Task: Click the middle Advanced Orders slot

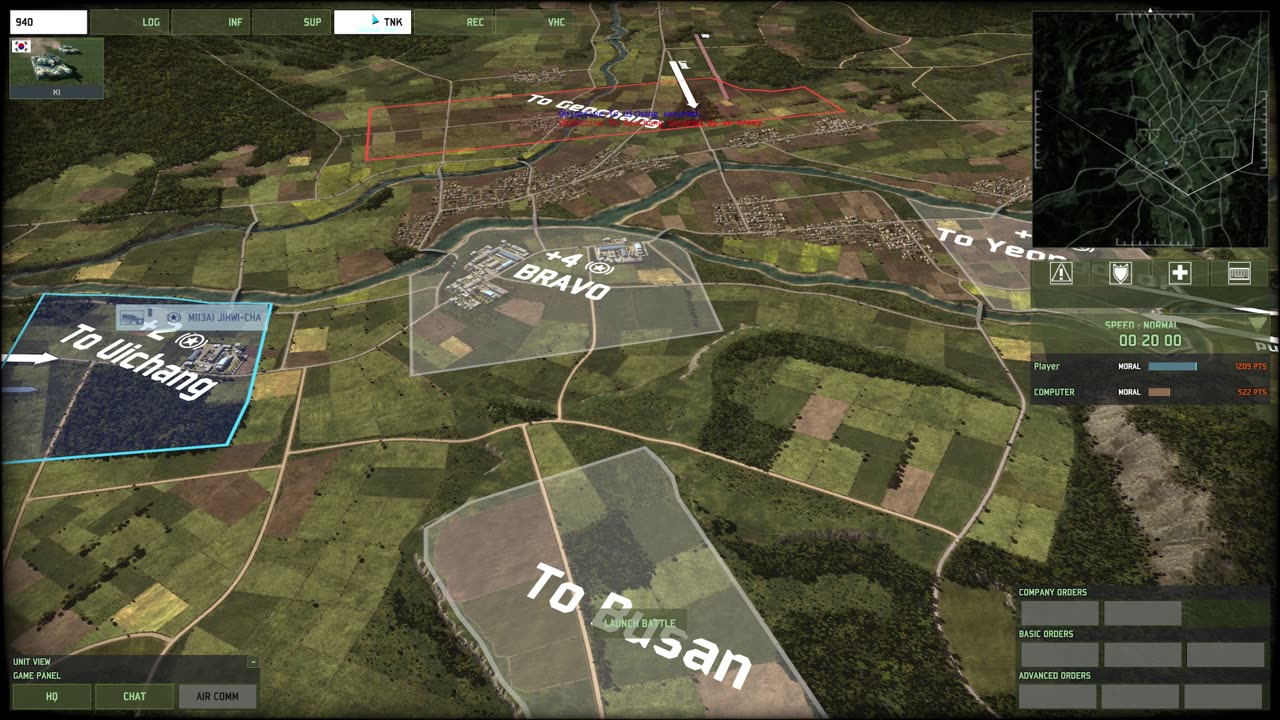Action: pyautogui.click(x=1142, y=696)
